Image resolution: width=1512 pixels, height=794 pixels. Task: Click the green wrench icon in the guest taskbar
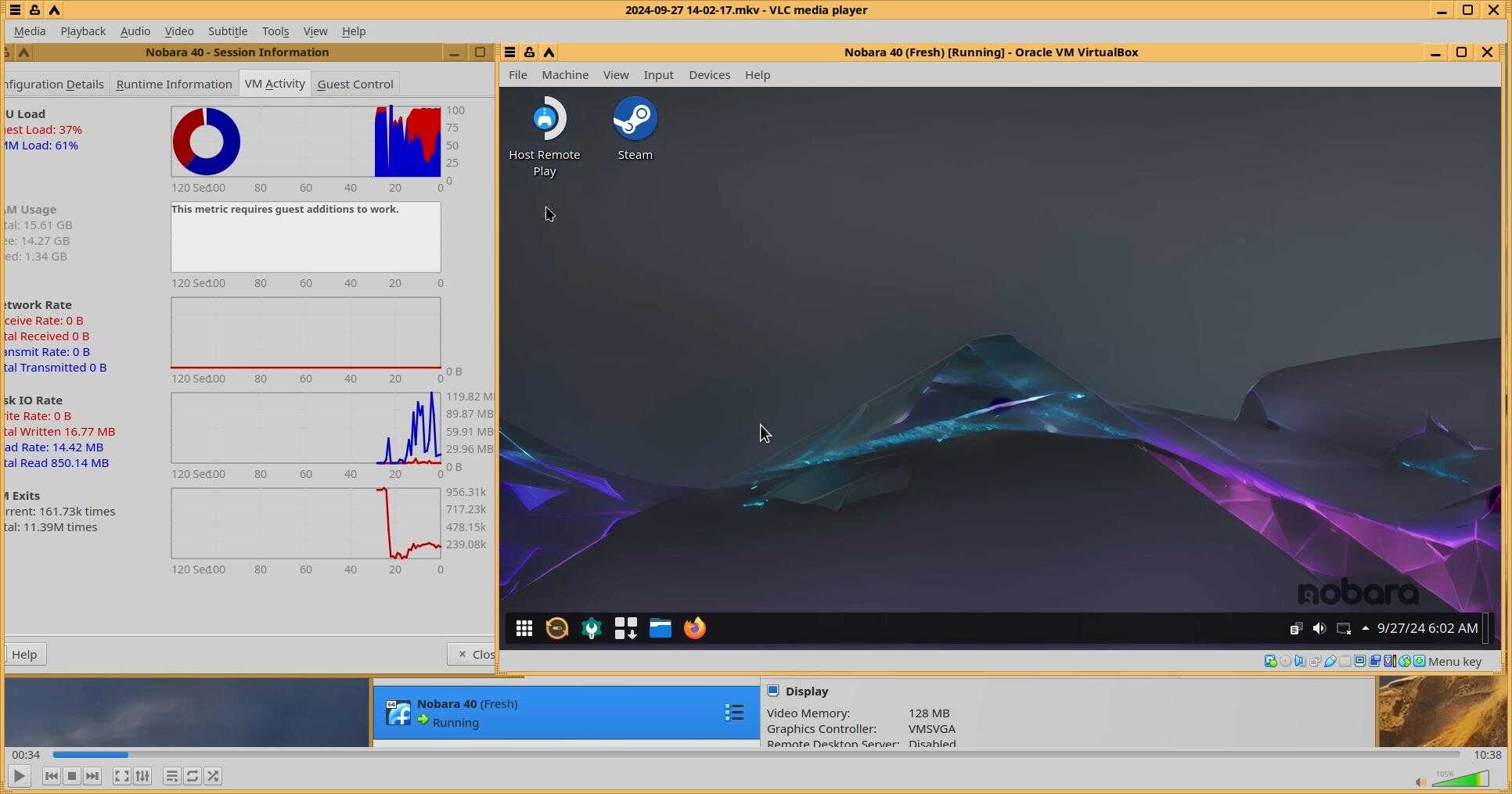coord(592,628)
